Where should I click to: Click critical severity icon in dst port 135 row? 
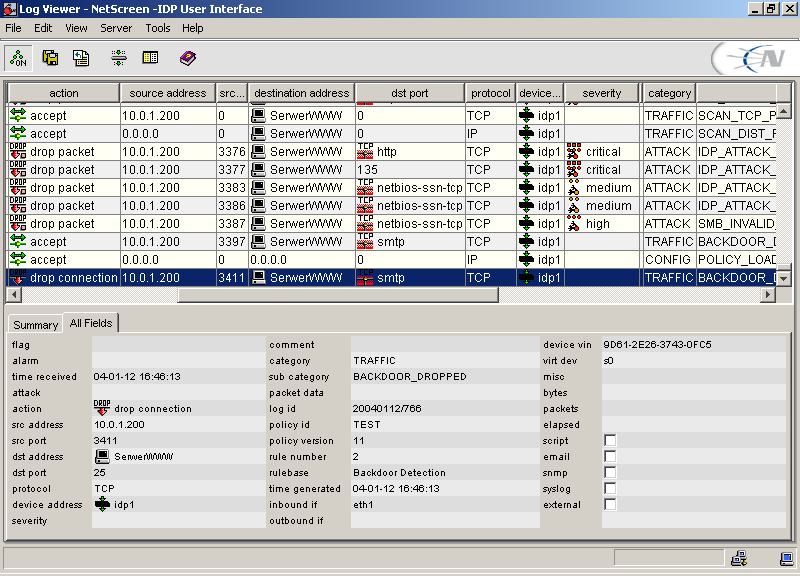pyautogui.click(x=574, y=169)
